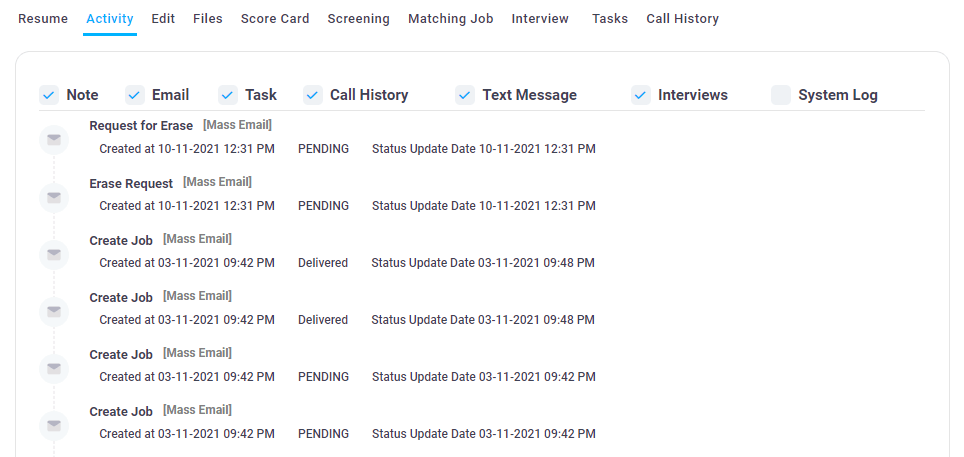This screenshot has width=964, height=457.
Task: Go to the Files tab
Action: (x=208, y=19)
